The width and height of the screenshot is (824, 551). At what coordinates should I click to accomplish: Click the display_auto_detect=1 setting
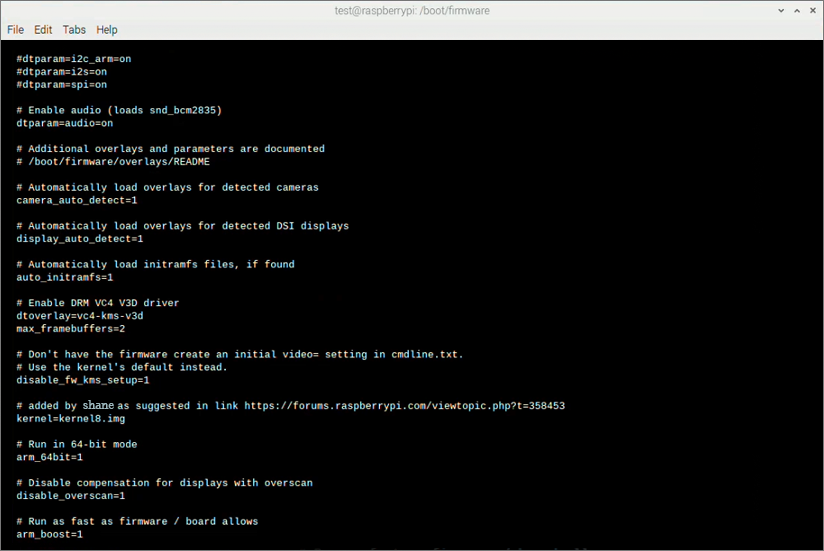pyautogui.click(x=80, y=239)
